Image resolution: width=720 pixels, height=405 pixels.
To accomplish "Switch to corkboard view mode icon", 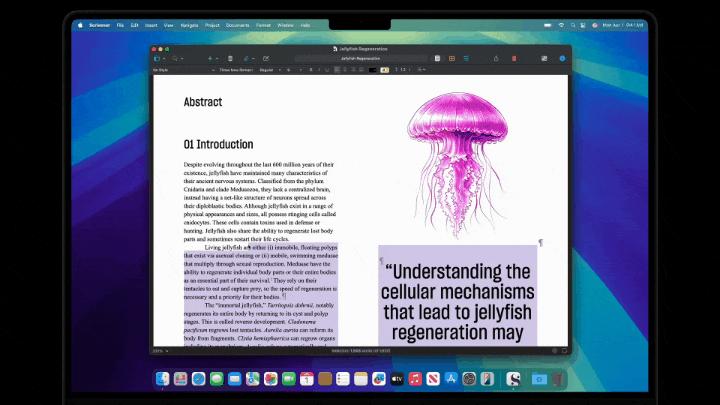I will (451, 59).
